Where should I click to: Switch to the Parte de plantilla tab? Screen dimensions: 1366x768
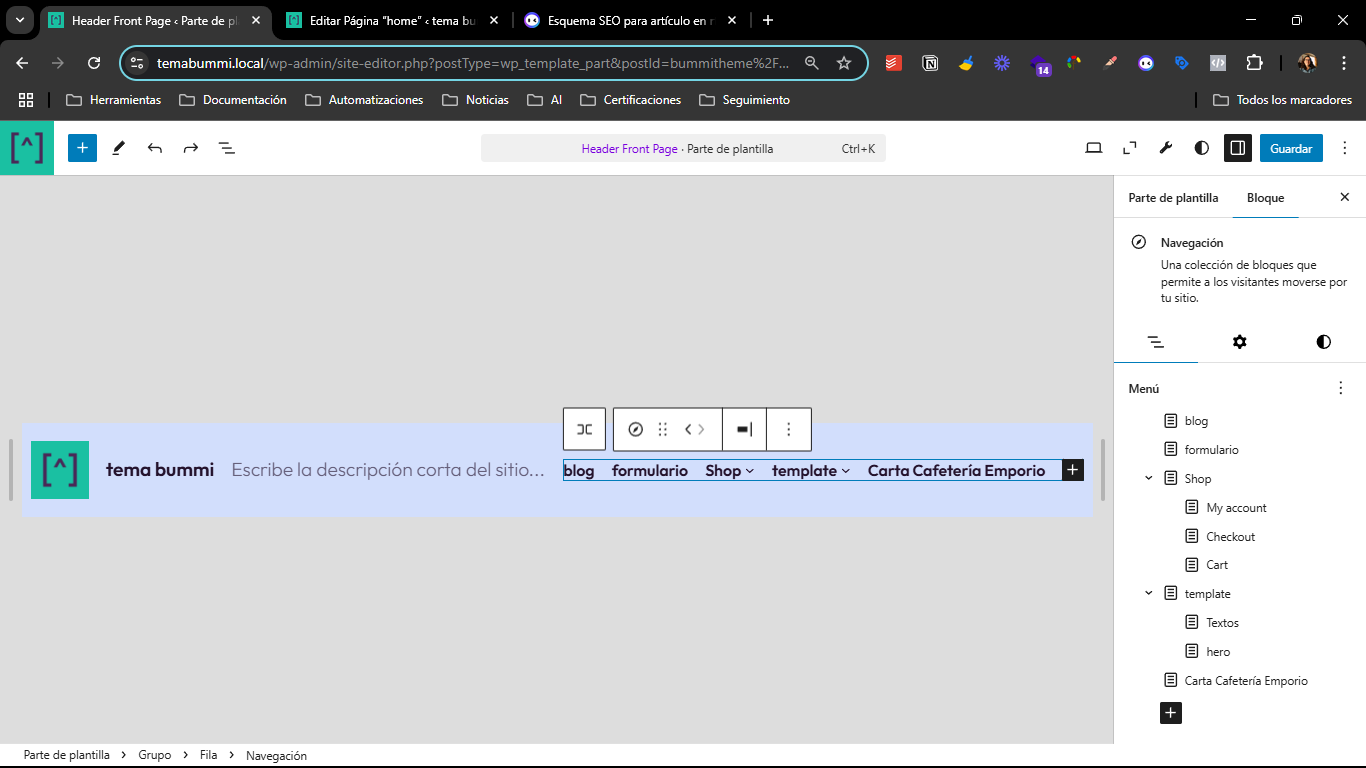pyautogui.click(x=1173, y=198)
